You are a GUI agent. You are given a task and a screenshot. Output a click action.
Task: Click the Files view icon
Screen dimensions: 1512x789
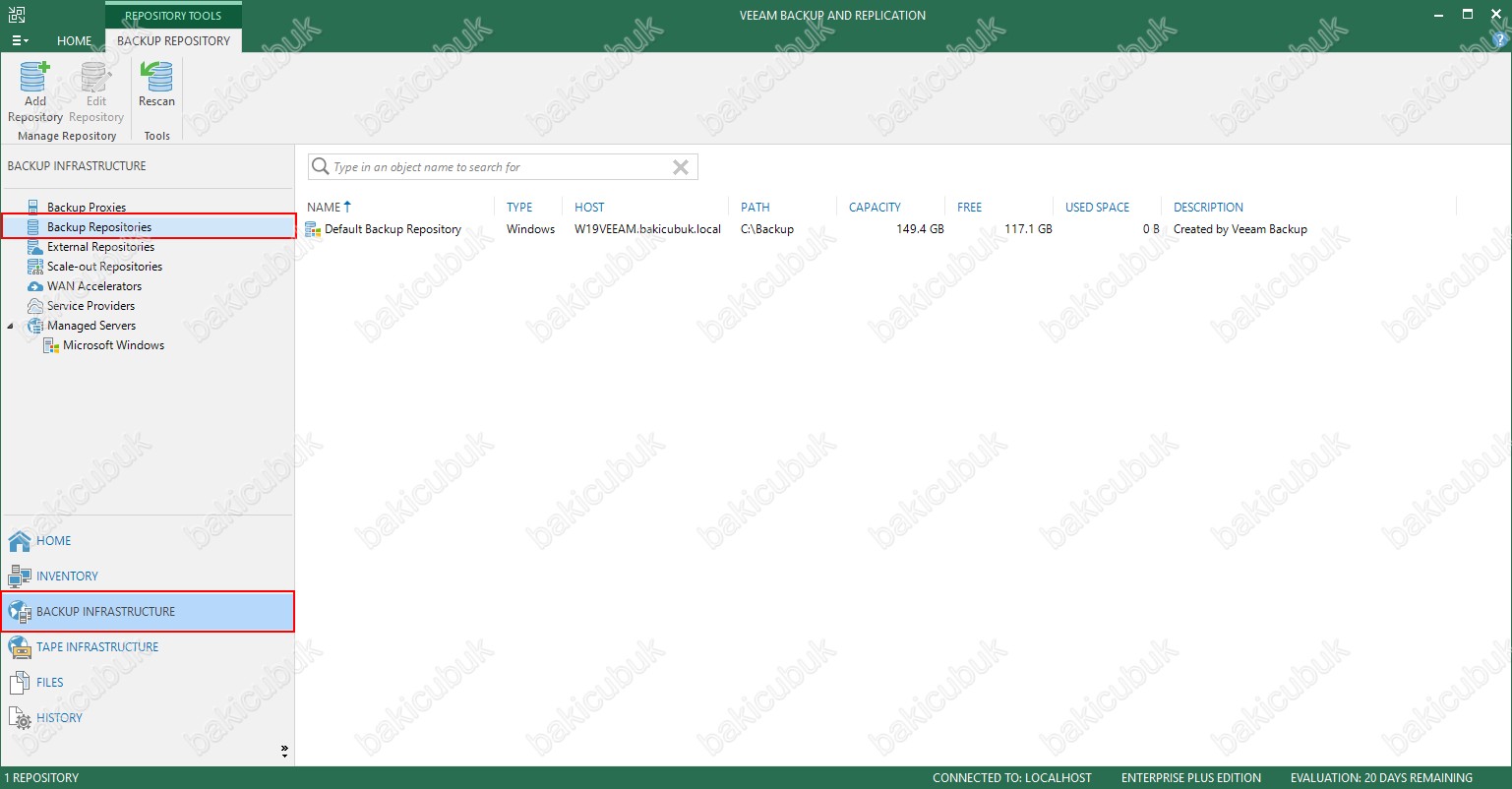coord(20,683)
